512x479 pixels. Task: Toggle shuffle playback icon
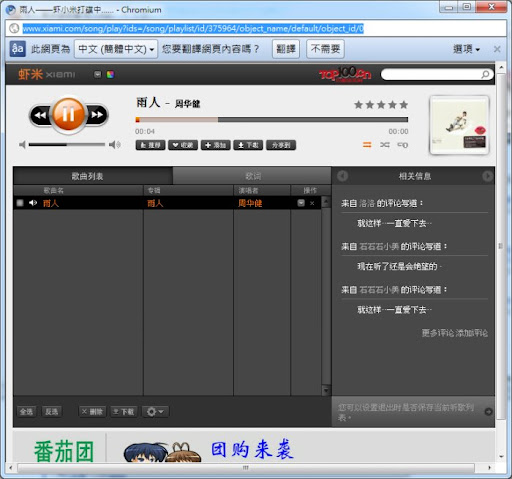point(385,145)
